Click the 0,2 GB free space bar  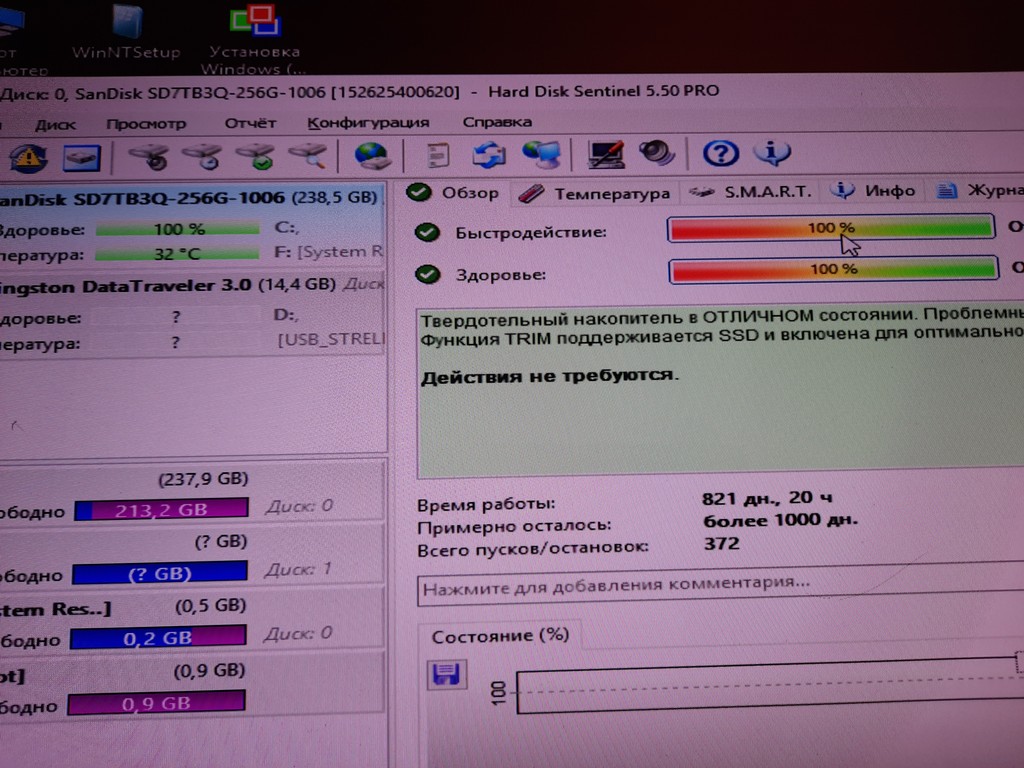(158, 637)
